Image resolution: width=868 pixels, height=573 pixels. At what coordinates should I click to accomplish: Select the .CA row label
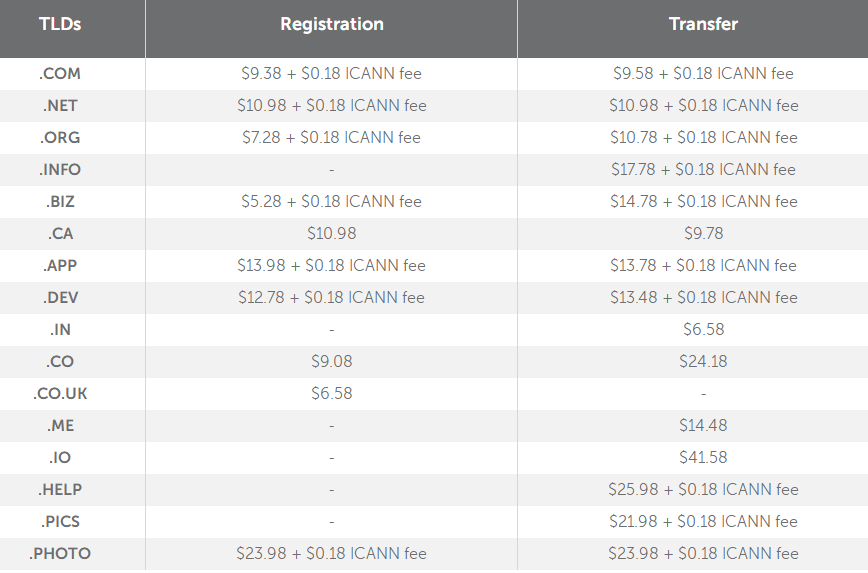[61, 233]
